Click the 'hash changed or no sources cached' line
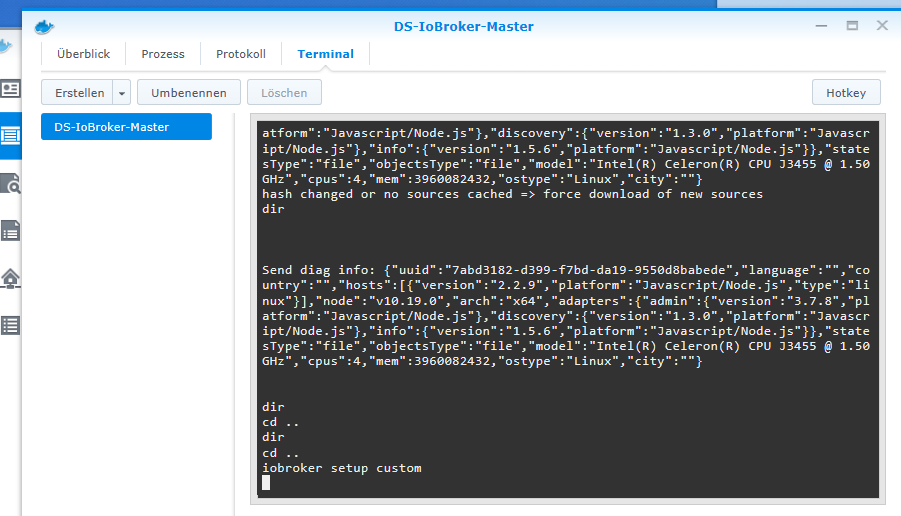 pos(513,194)
